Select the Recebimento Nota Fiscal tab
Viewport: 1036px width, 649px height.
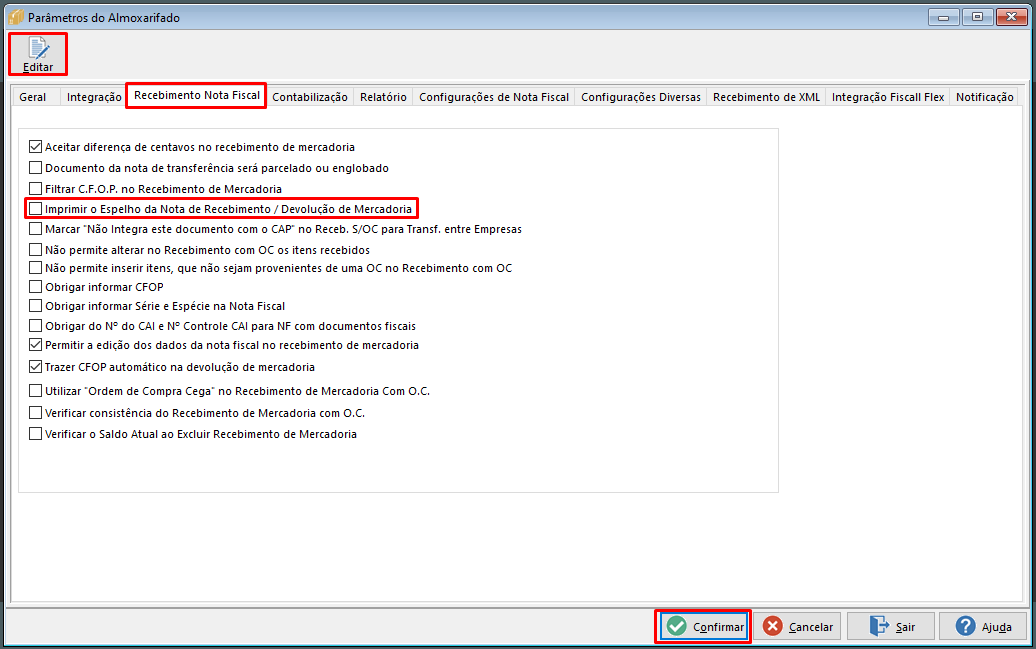point(196,95)
